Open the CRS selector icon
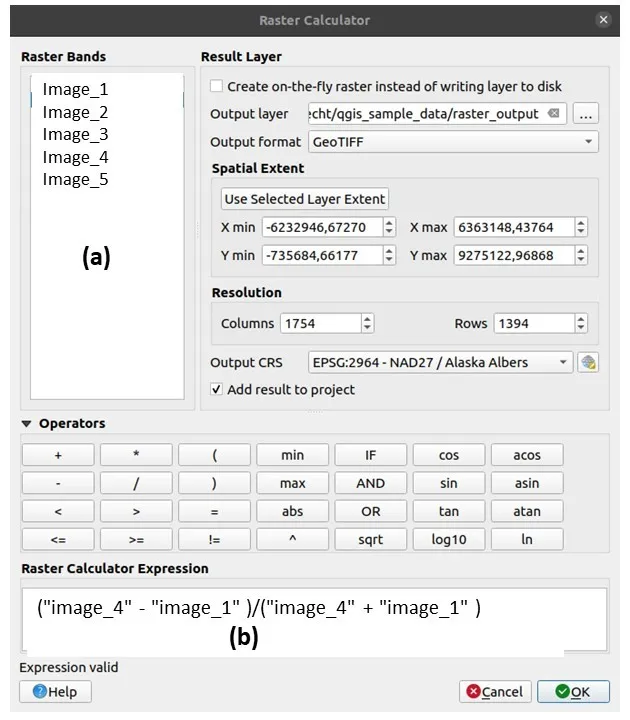This screenshot has height=720, width=630. (588, 362)
